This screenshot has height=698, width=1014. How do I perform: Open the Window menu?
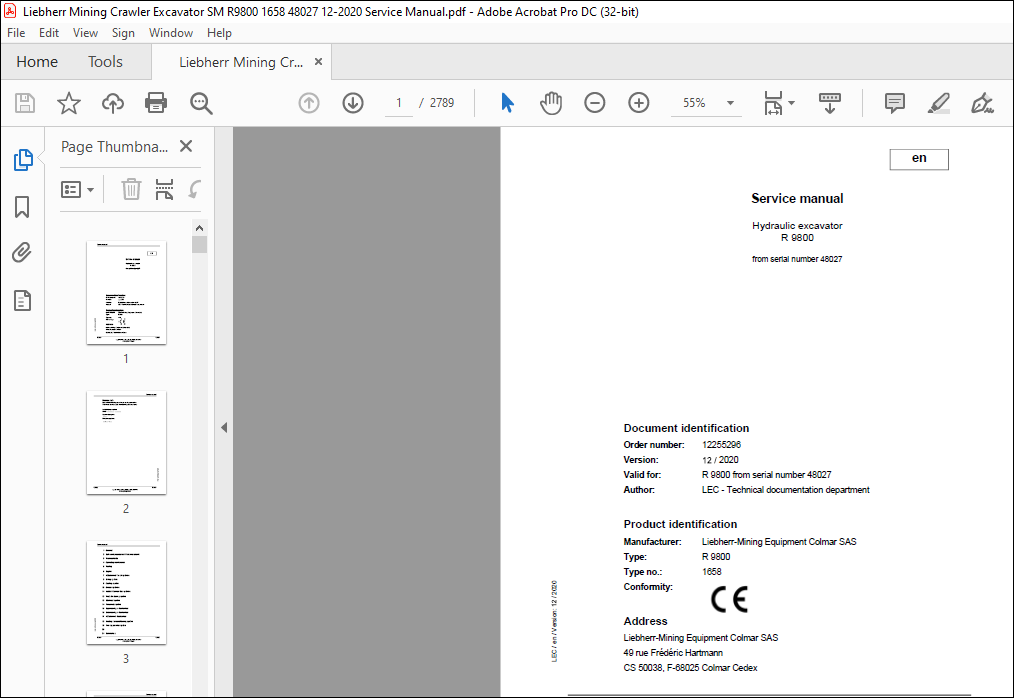coord(171,33)
